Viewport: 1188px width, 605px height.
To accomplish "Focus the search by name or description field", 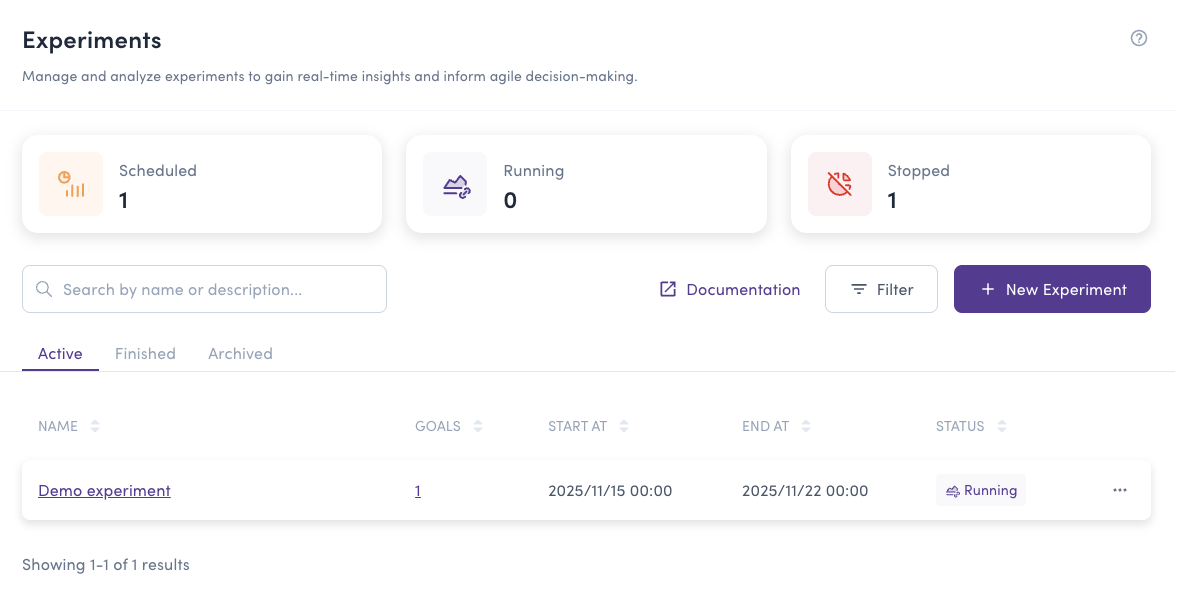I will (x=215, y=289).
